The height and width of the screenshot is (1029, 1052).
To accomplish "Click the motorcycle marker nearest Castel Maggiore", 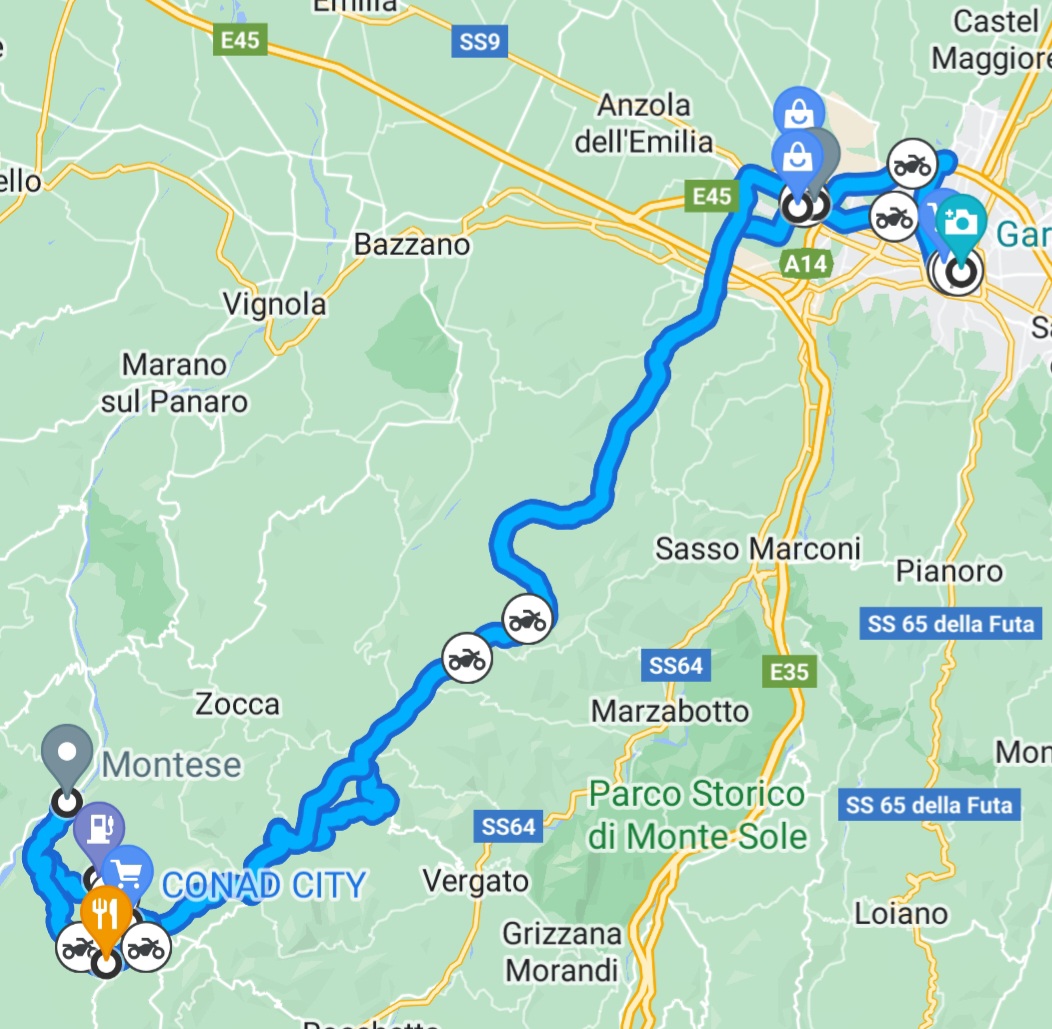I will [x=912, y=164].
